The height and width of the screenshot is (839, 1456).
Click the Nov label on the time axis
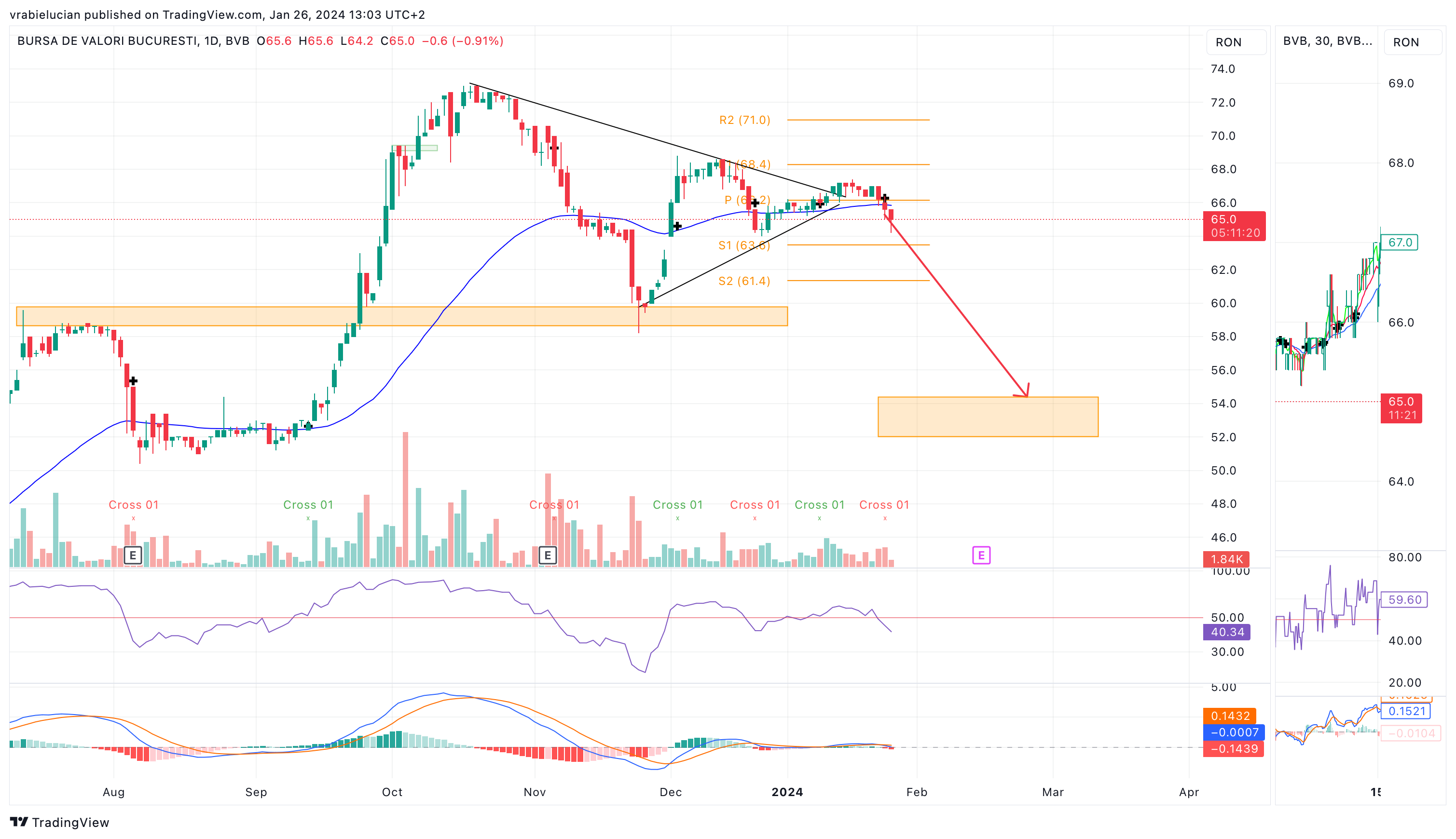(x=535, y=792)
